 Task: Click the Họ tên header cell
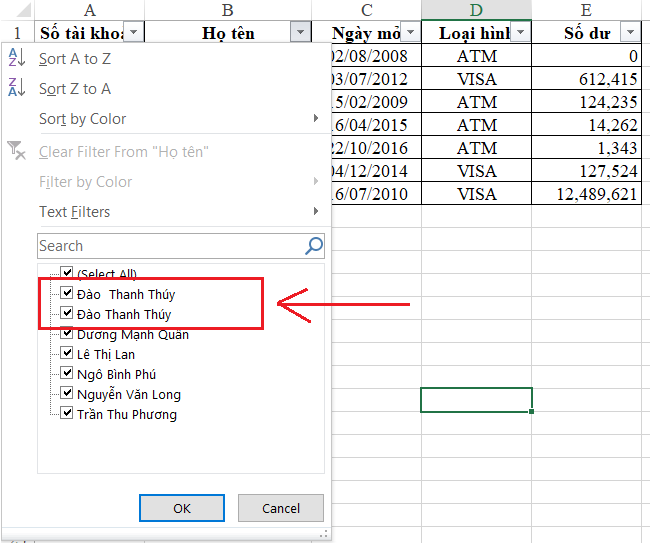pyautogui.click(x=228, y=32)
